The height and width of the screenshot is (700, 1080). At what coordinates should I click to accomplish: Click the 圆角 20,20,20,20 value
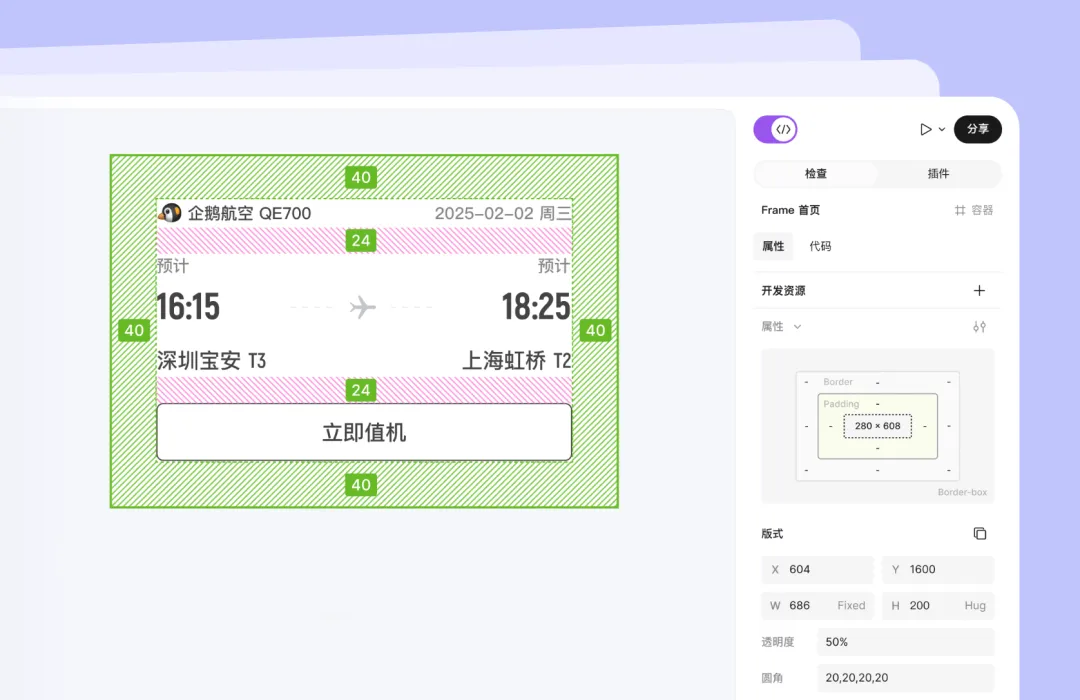[x=905, y=678]
